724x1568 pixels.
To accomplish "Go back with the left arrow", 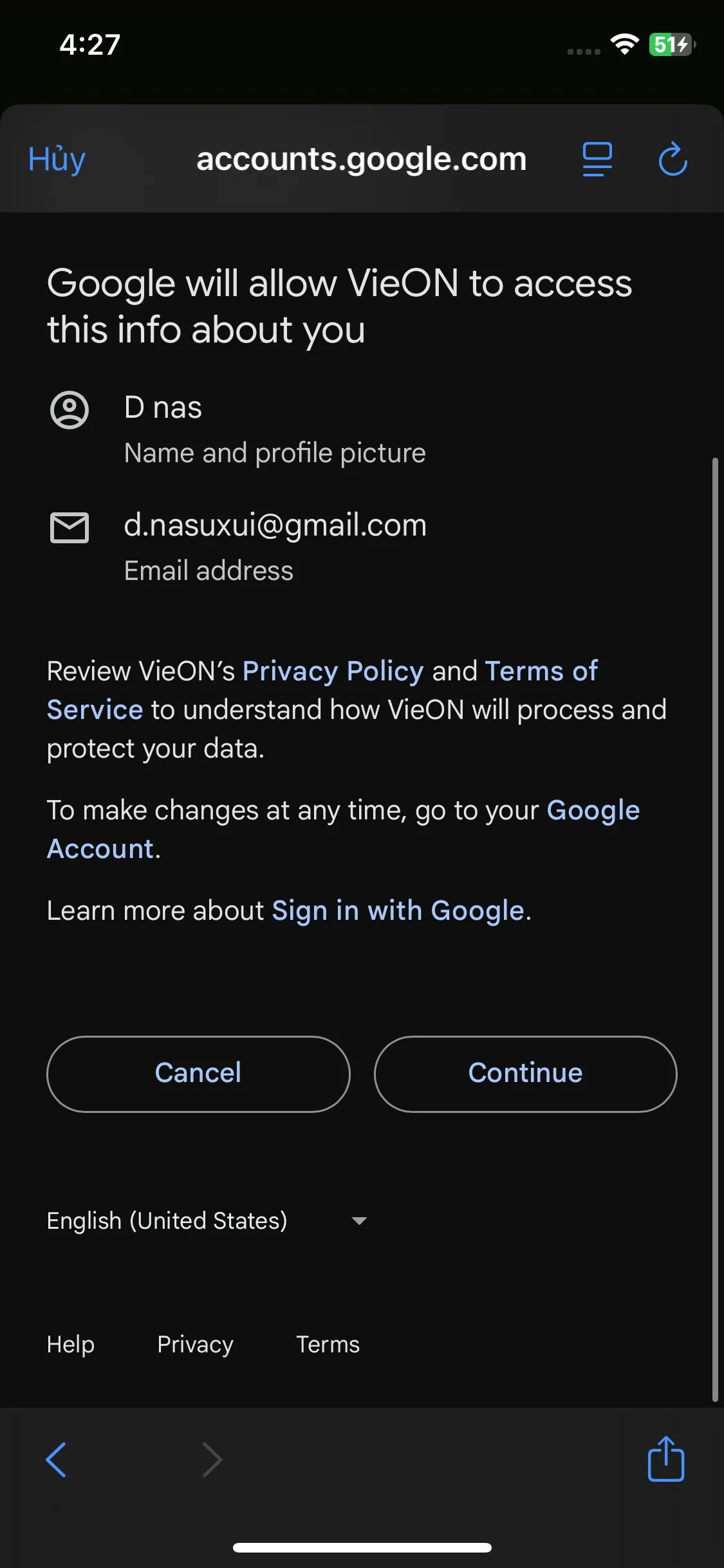I will 56,1459.
